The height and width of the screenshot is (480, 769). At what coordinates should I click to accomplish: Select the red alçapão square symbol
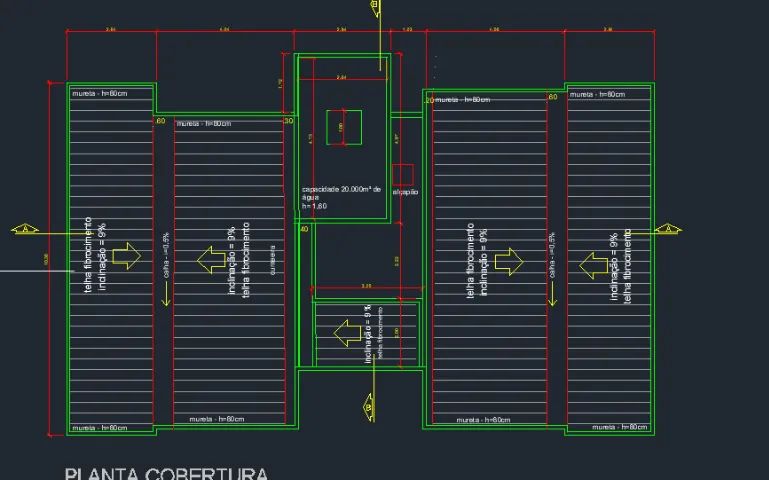click(403, 175)
